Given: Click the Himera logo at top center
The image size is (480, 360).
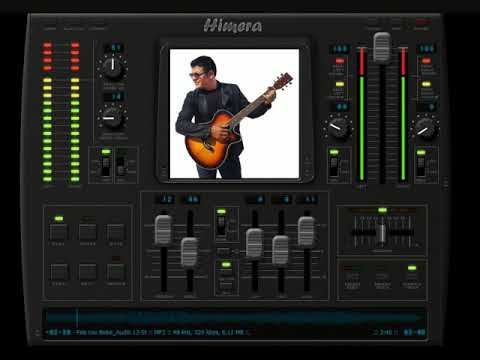Looking at the screenshot, I should 233,26.
